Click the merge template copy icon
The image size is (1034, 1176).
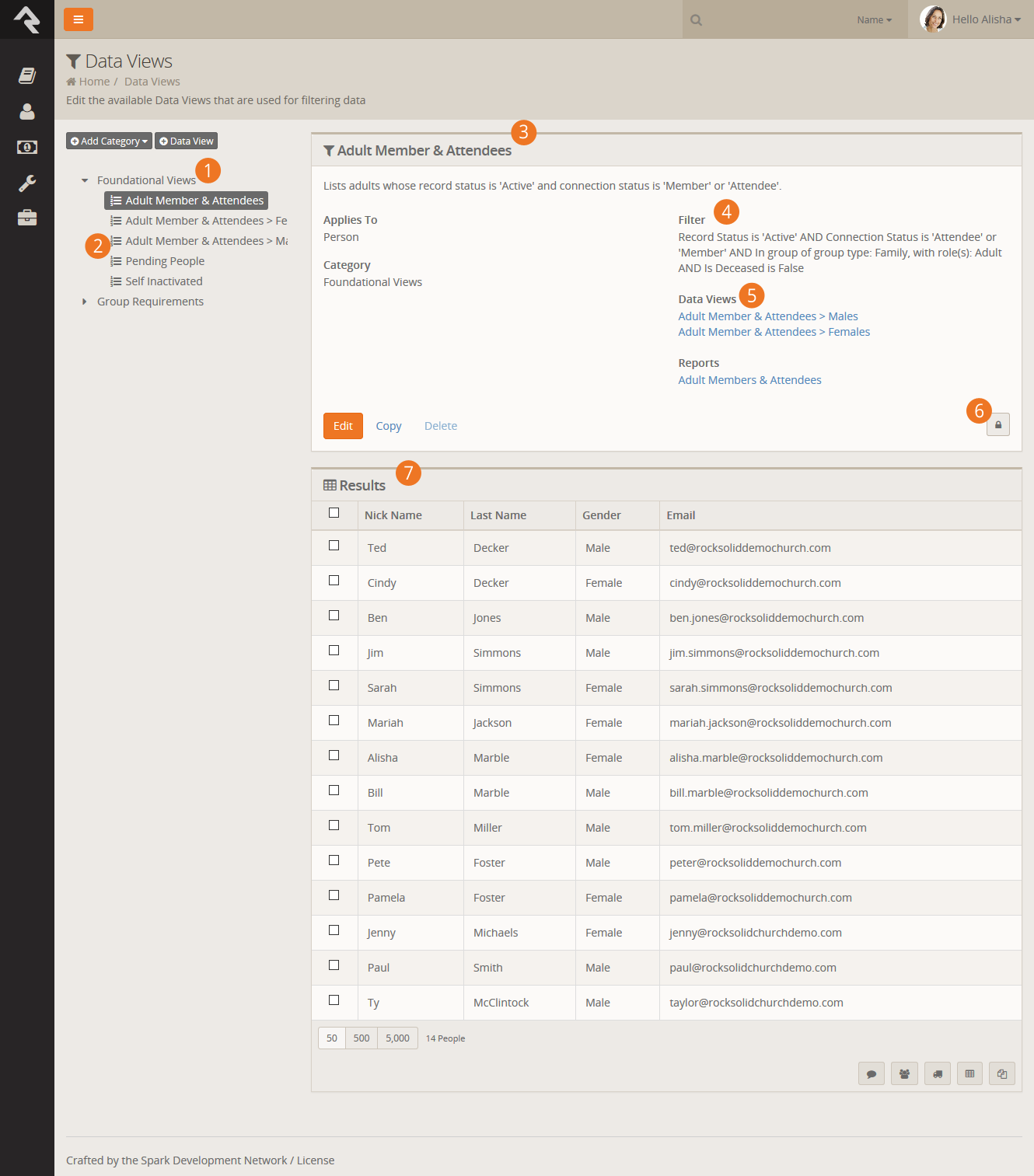(x=1002, y=1073)
